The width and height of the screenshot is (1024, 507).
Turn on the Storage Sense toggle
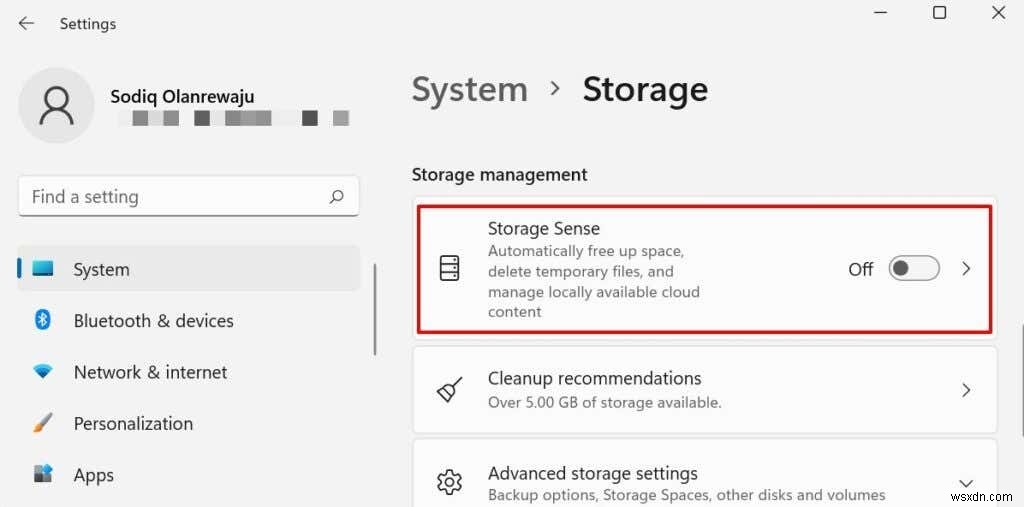(914, 269)
